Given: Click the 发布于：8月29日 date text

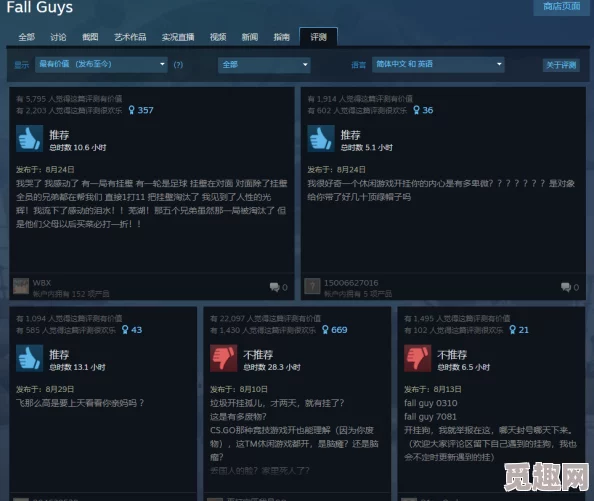Looking at the screenshot, I should pos(45,389).
